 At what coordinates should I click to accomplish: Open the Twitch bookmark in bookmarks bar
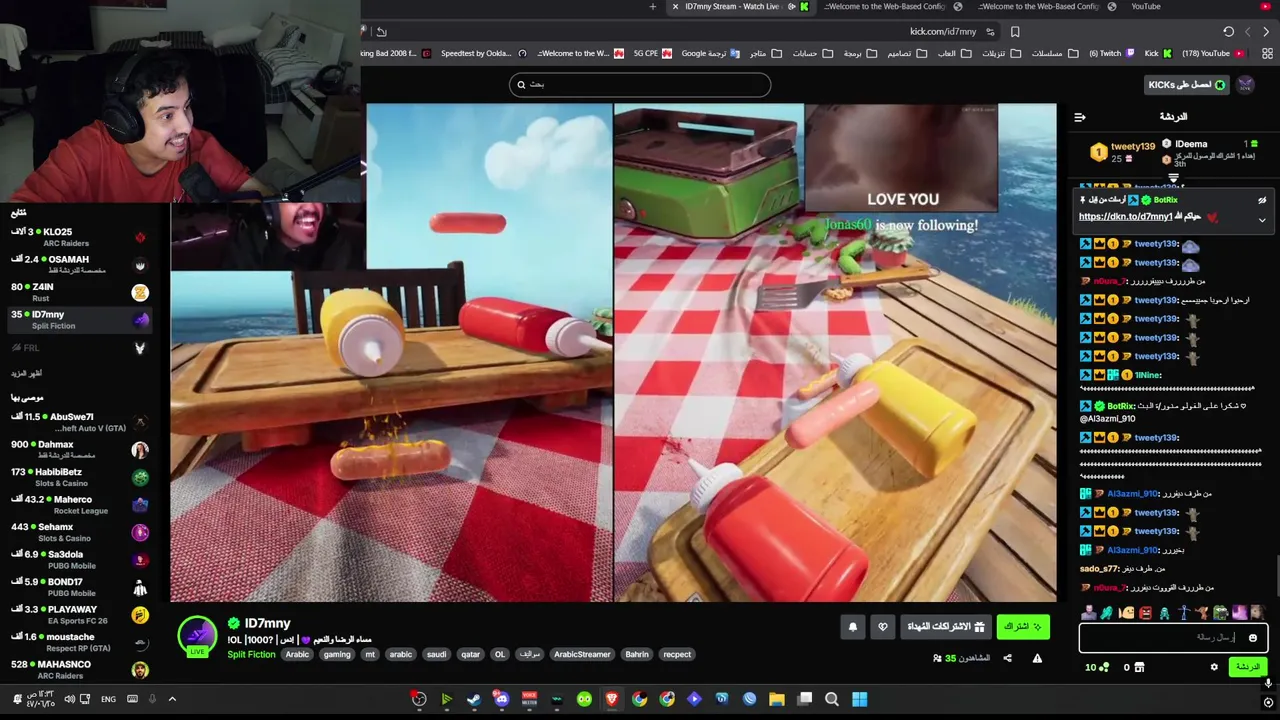tap(1112, 53)
